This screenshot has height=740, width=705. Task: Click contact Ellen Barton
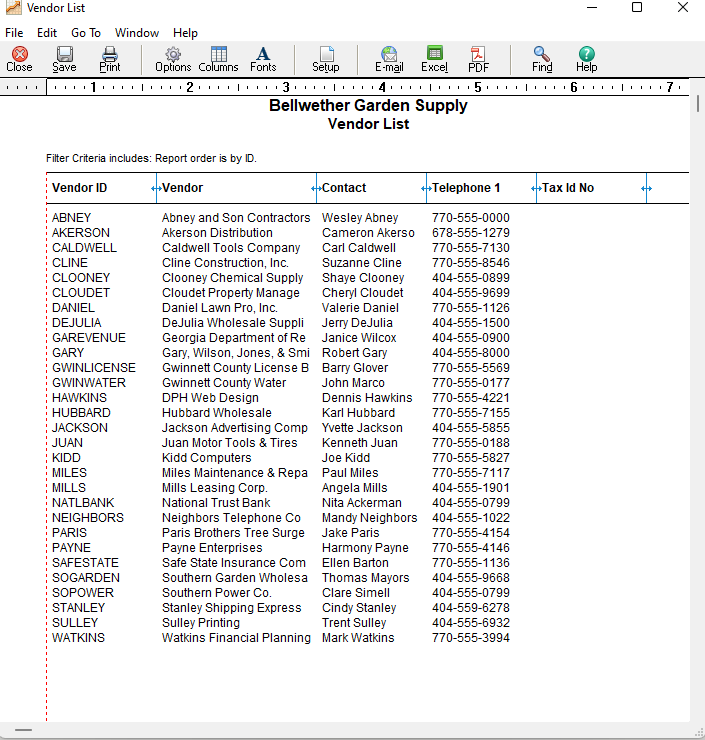(355, 563)
